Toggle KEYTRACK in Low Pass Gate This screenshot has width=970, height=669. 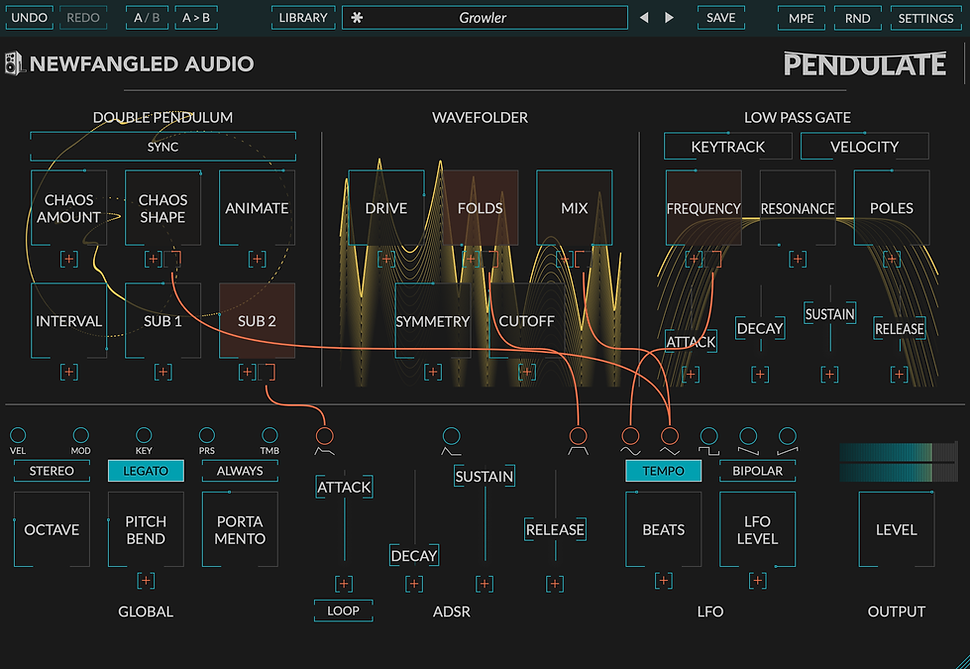728,147
